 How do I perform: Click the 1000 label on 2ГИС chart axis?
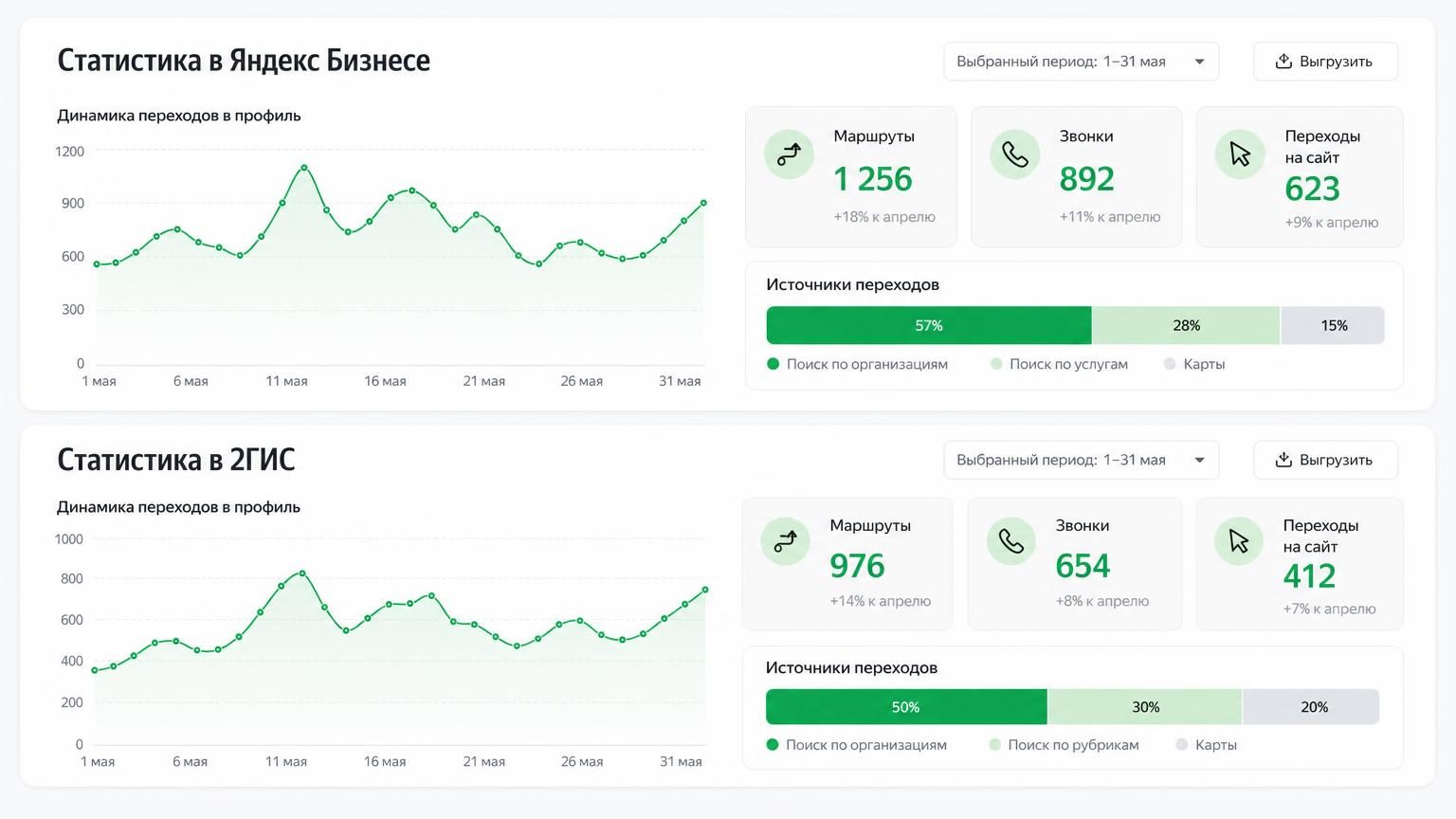69,539
